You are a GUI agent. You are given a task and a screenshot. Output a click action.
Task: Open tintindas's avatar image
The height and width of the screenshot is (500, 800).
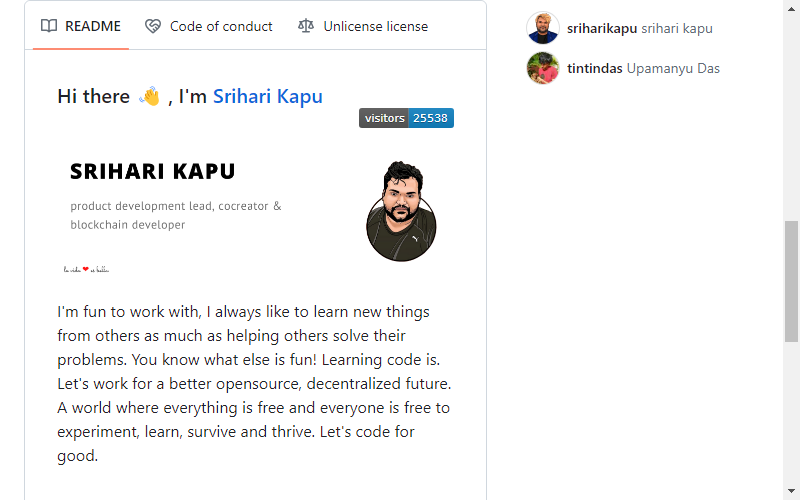pos(543,68)
